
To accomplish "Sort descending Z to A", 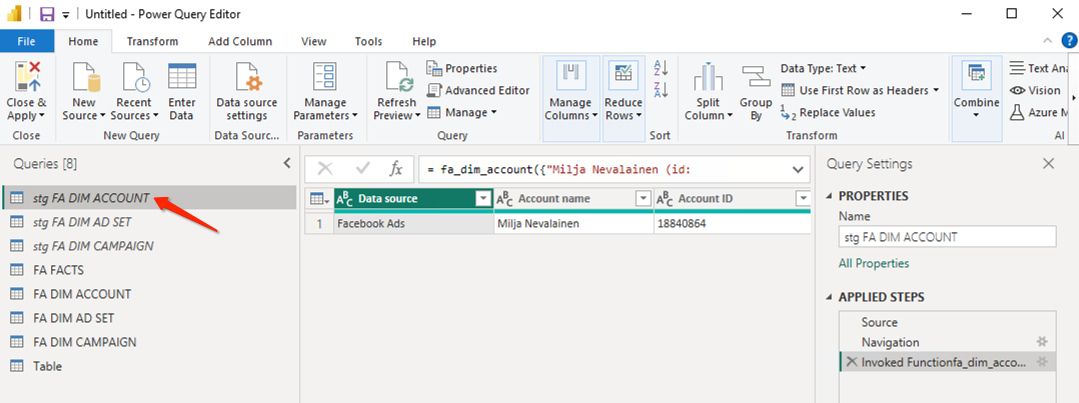I will click(661, 89).
